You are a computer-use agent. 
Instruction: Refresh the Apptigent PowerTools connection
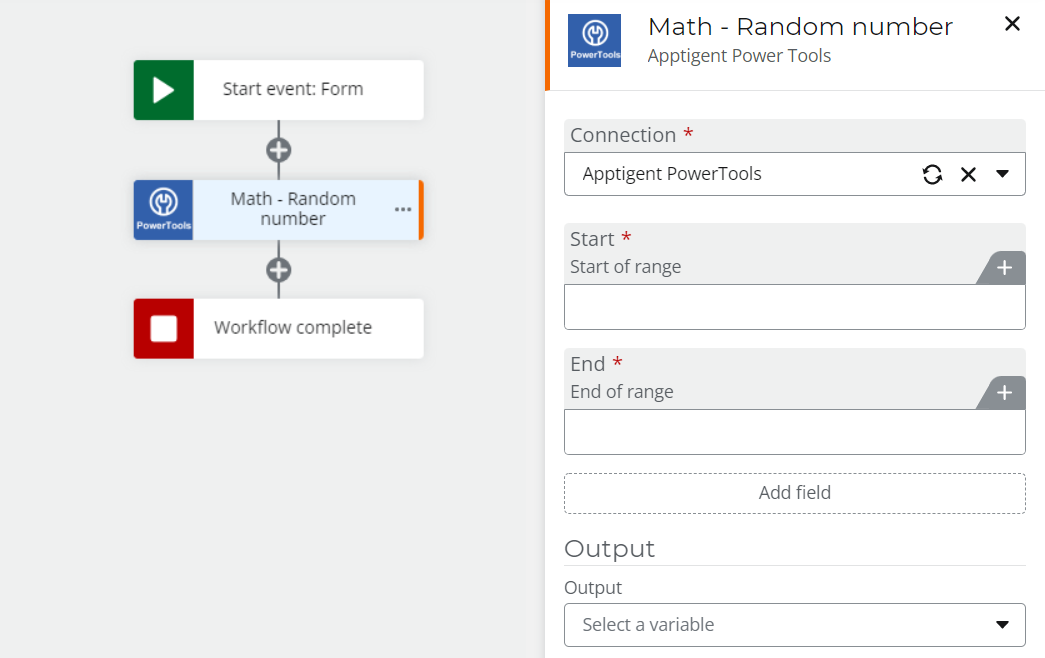point(933,173)
